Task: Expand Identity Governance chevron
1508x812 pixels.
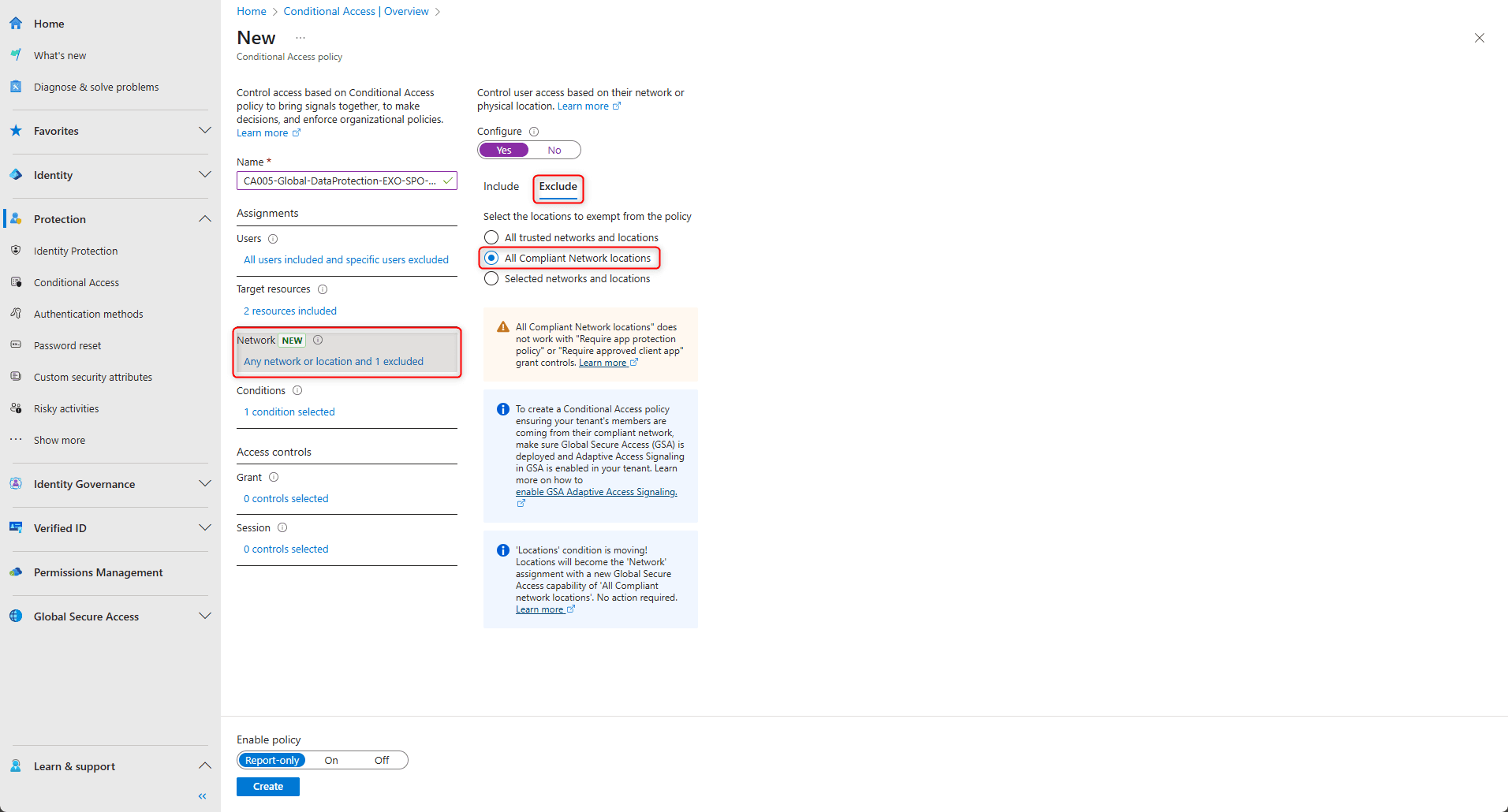Action: (205, 483)
